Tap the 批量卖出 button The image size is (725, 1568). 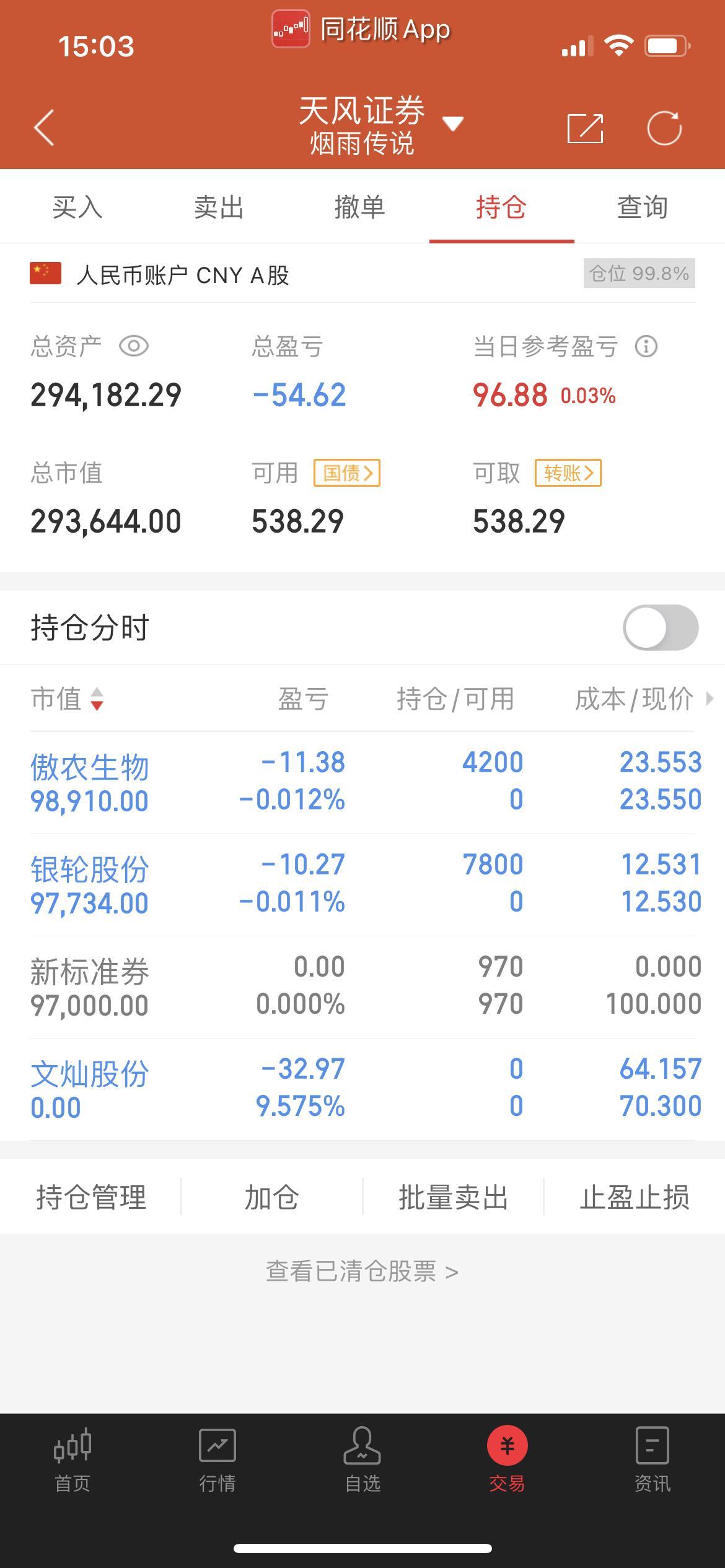(453, 1197)
